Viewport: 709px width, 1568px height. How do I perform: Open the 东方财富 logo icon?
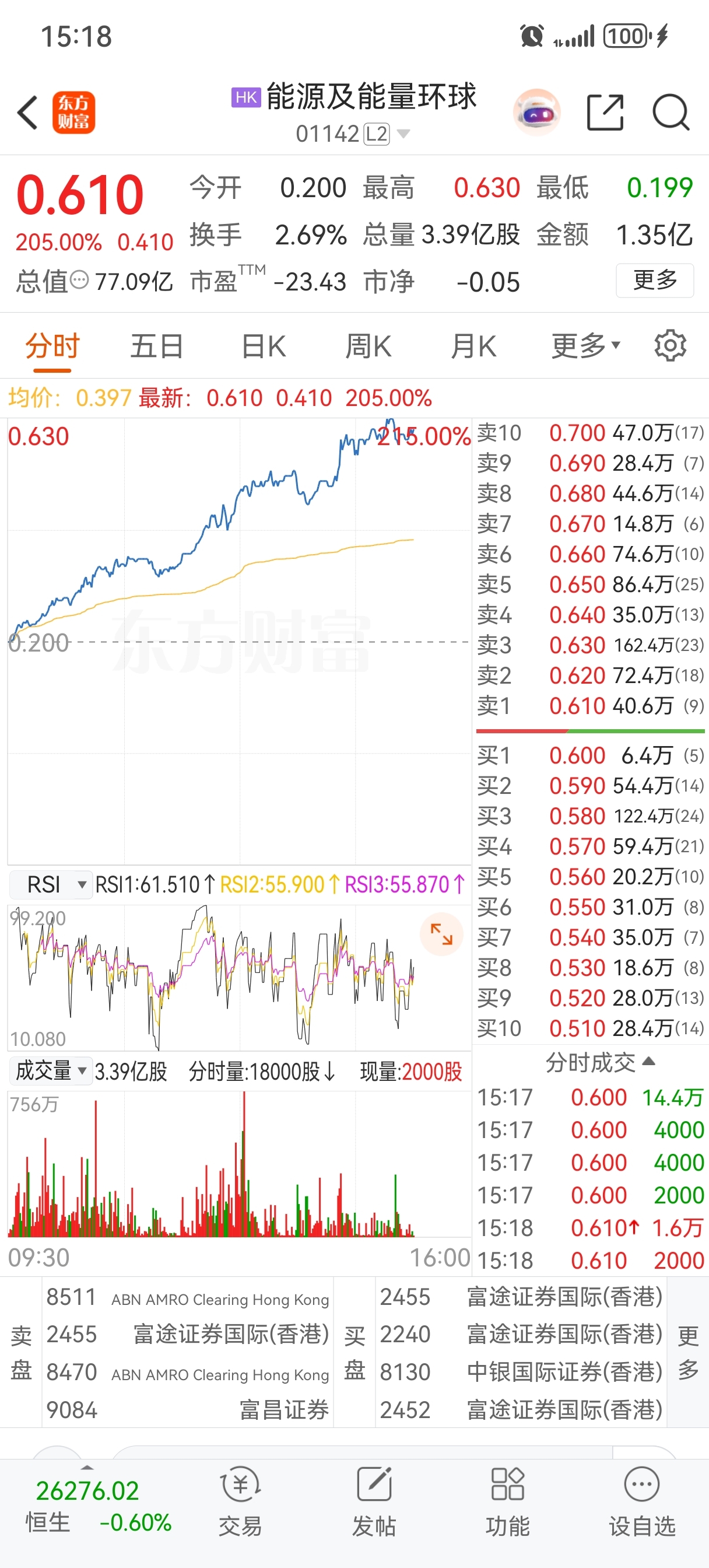73,113
